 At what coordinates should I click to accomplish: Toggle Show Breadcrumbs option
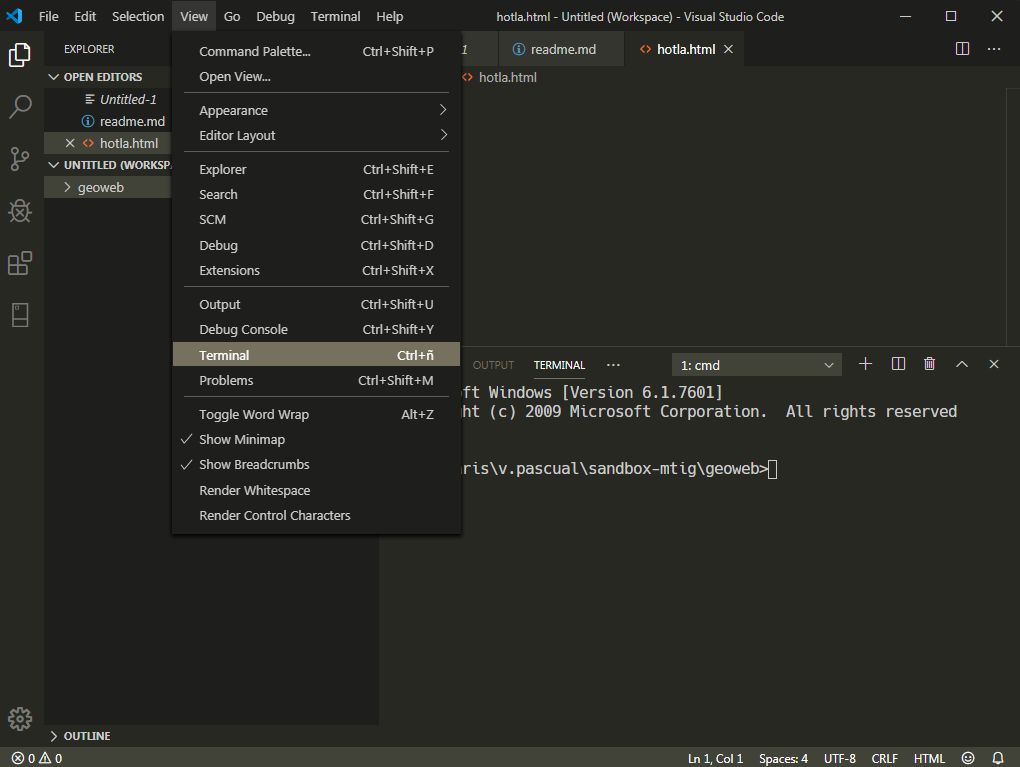click(316, 464)
